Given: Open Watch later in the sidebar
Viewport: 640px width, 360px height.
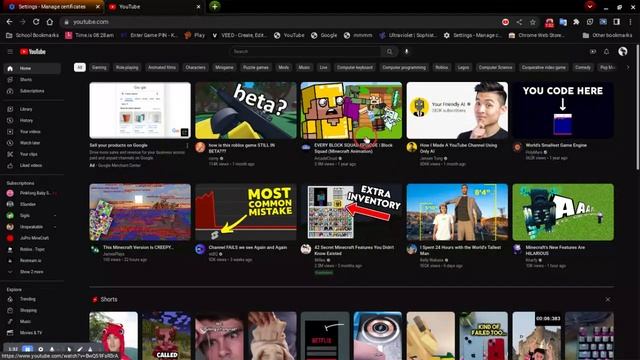Looking at the screenshot, I should (32, 143).
